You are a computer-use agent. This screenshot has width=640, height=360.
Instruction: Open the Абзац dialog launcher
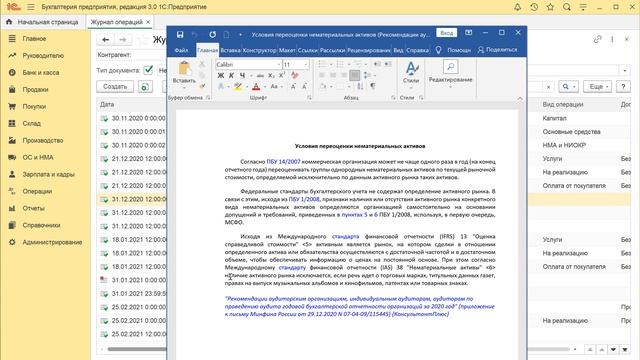pos(393,98)
